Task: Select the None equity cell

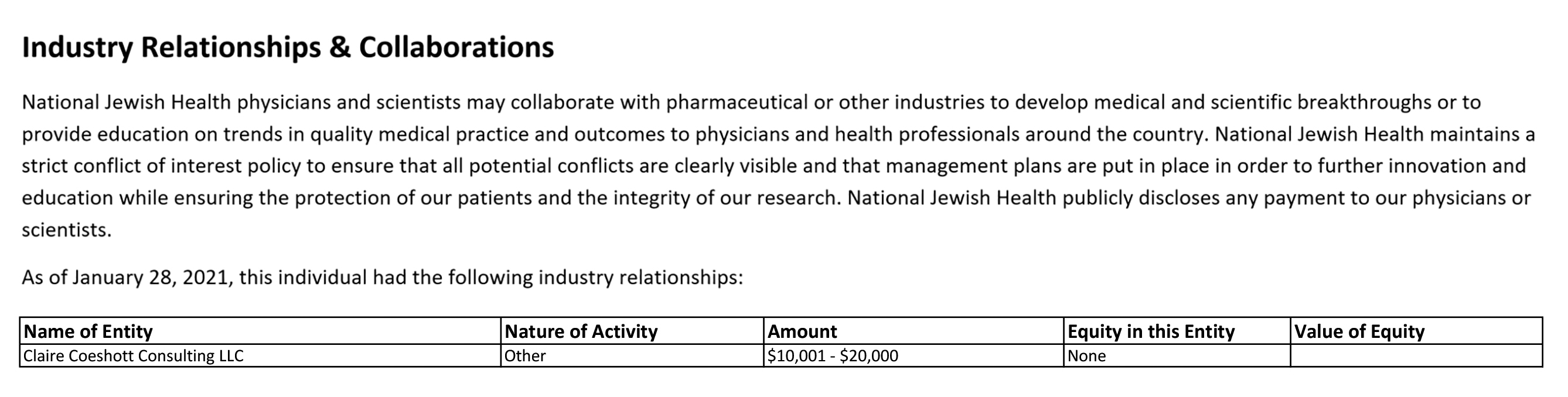Action: coord(1086,355)
